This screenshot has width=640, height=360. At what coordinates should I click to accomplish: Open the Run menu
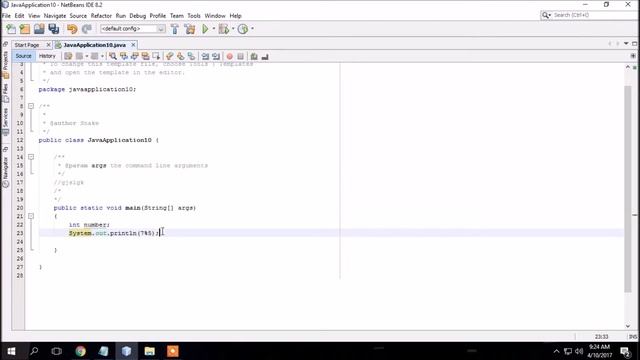point(120,16)
